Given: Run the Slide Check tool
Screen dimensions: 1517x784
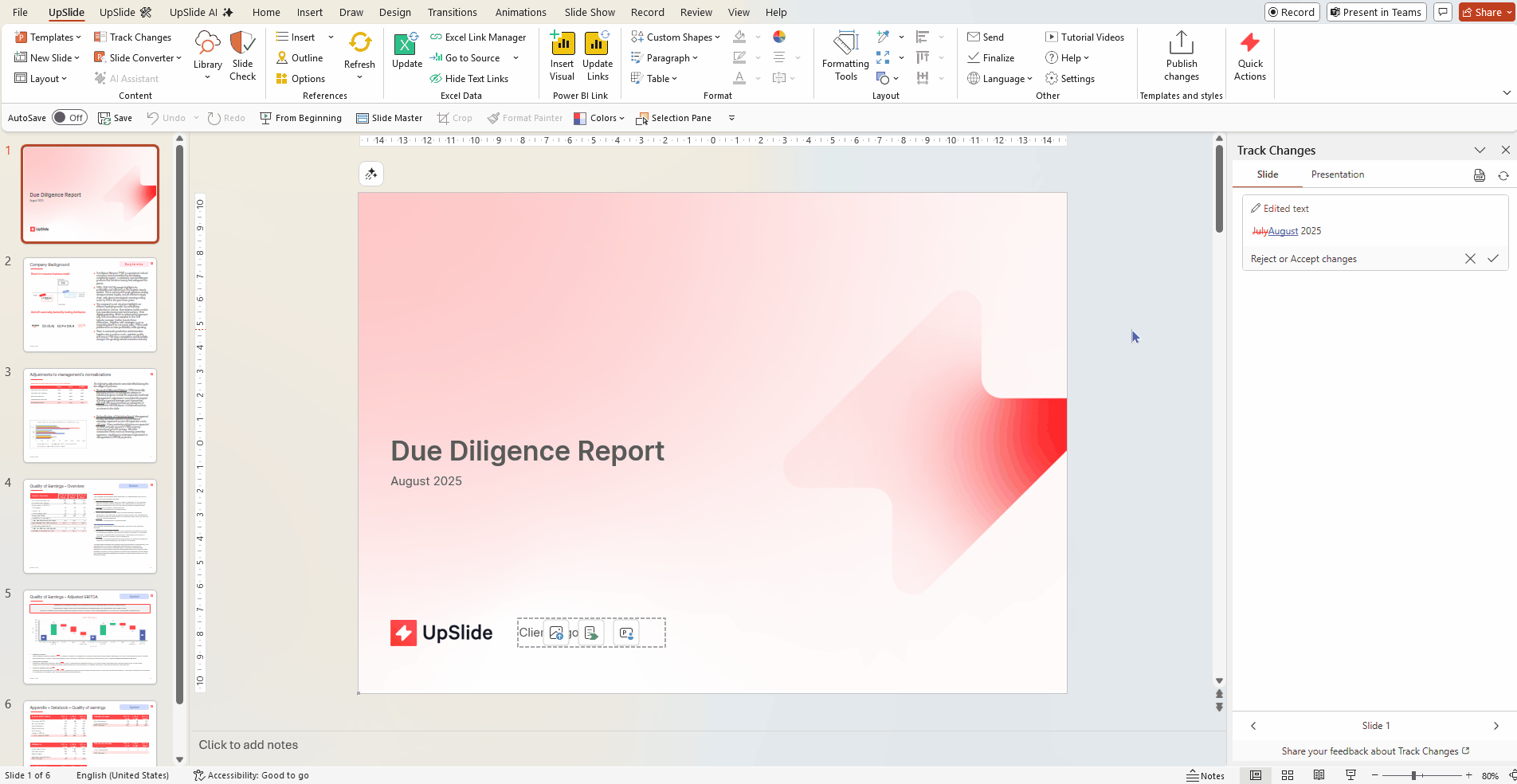Looking at the screenshot, I should point(242,54).
